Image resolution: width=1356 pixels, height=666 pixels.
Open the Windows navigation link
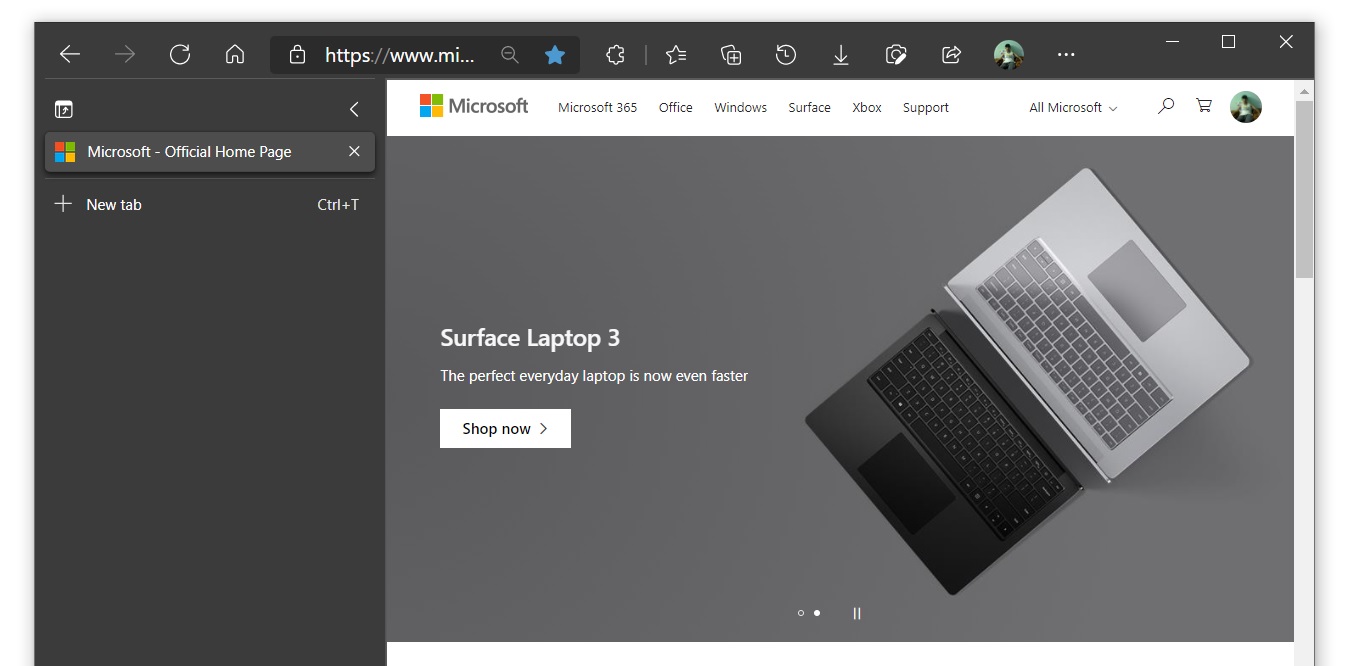coord(741,108)
